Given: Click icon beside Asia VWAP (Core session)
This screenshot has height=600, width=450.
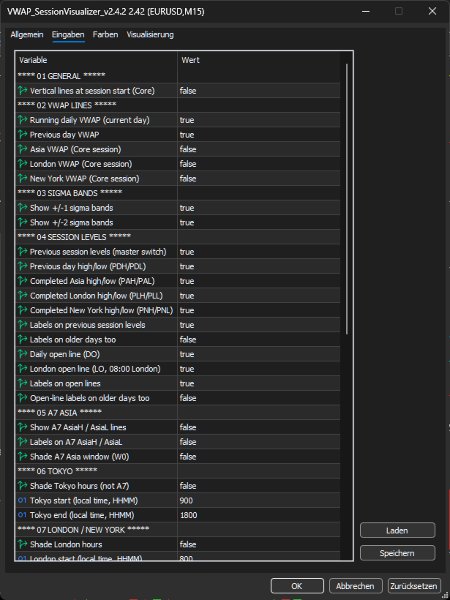Looking at the screenshot, I should pos(23,149).
